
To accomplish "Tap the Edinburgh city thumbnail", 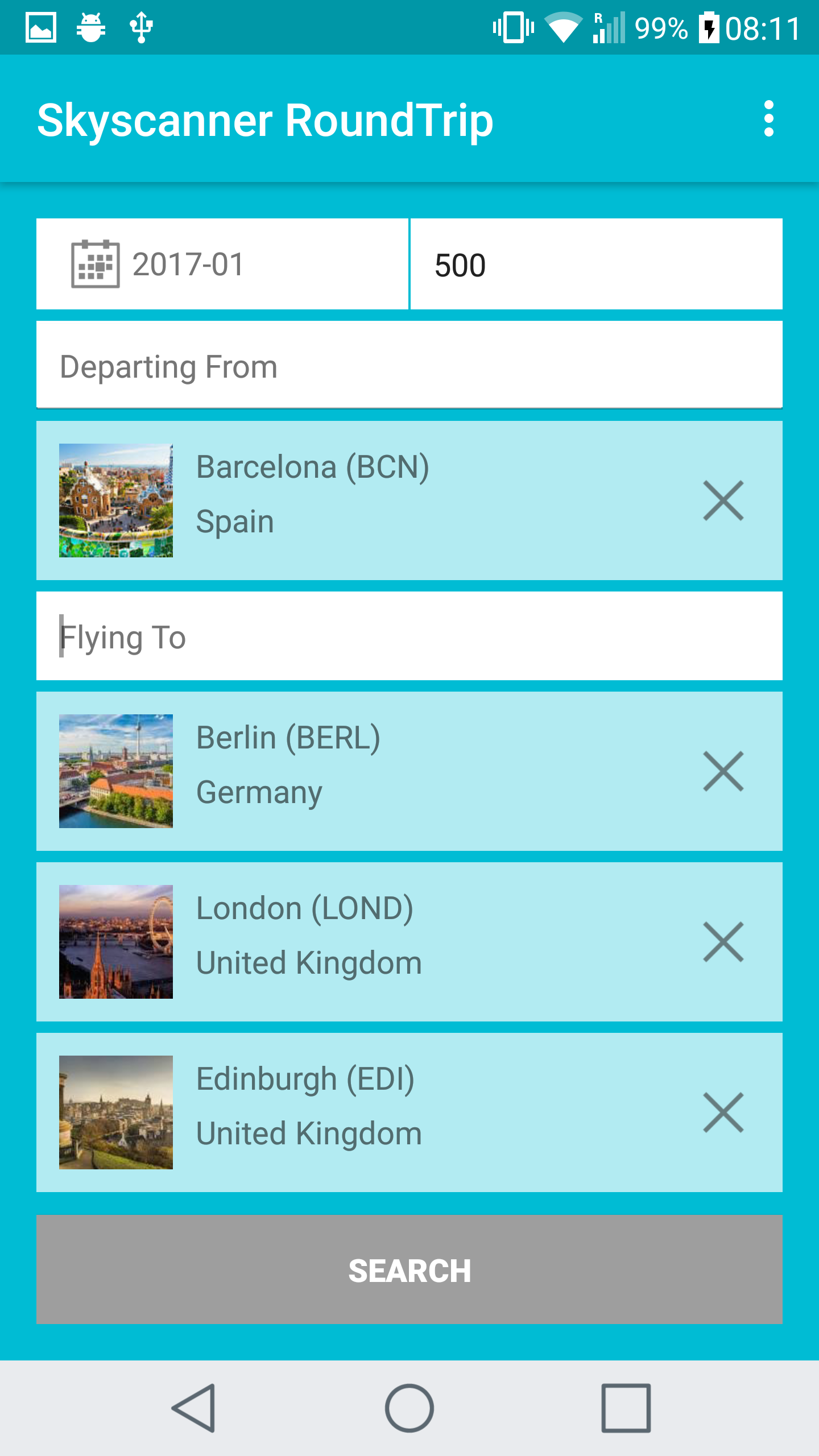I will (x=116, y=1112).
